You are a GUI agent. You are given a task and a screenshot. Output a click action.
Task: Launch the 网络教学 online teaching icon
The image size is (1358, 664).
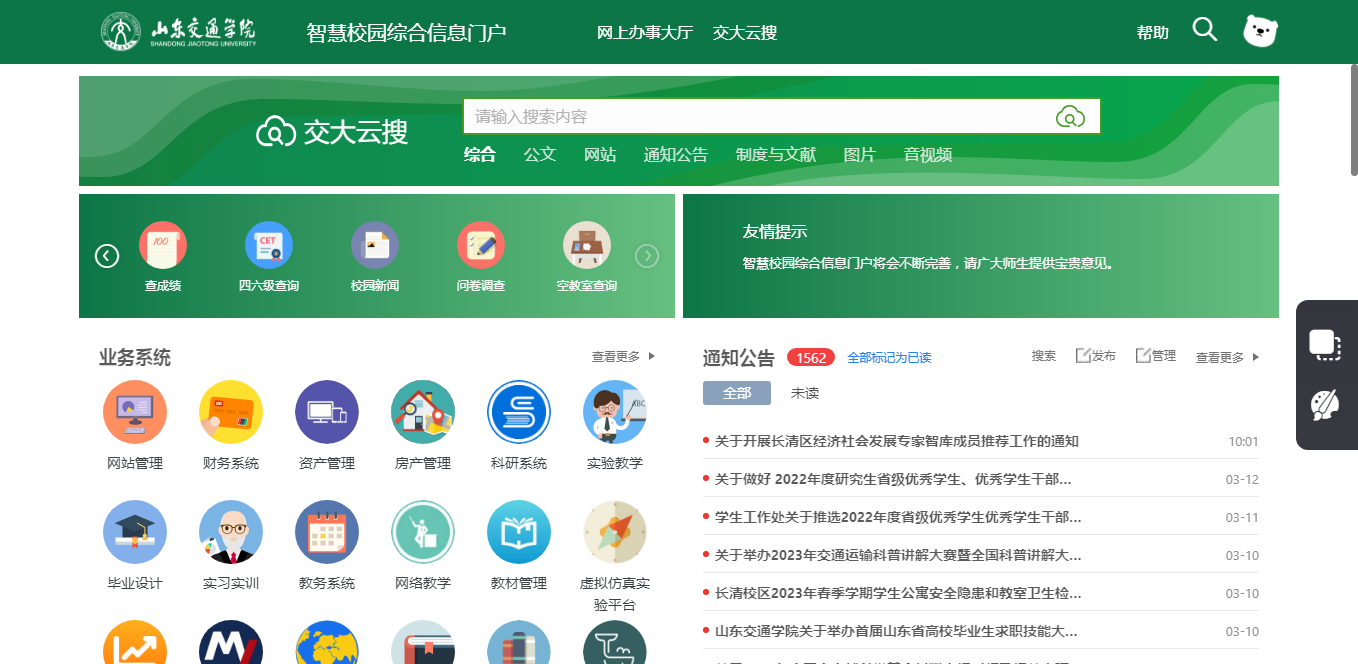423,532
